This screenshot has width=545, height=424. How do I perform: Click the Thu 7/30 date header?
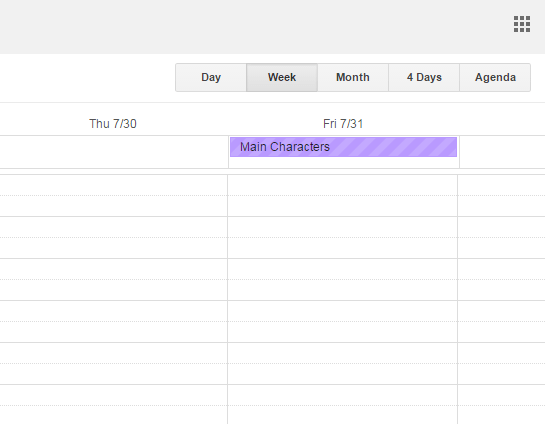113,124
